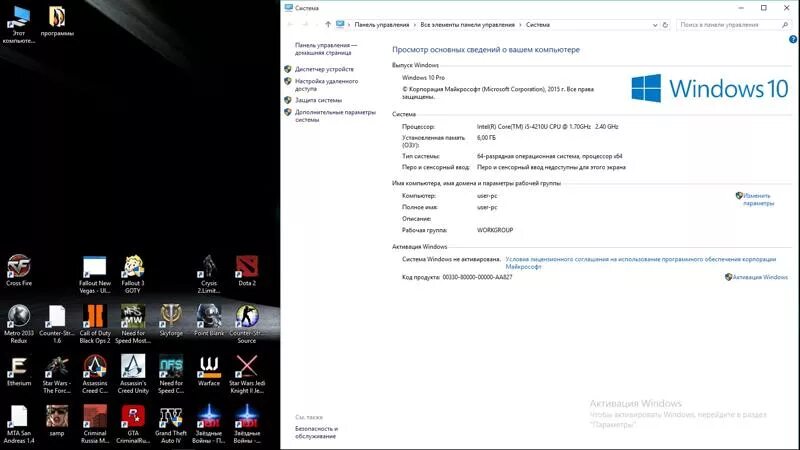Select the GTA CriminalRu... shortcut
The width and height of the screenshot is (800, 450).
click(133, 424)
